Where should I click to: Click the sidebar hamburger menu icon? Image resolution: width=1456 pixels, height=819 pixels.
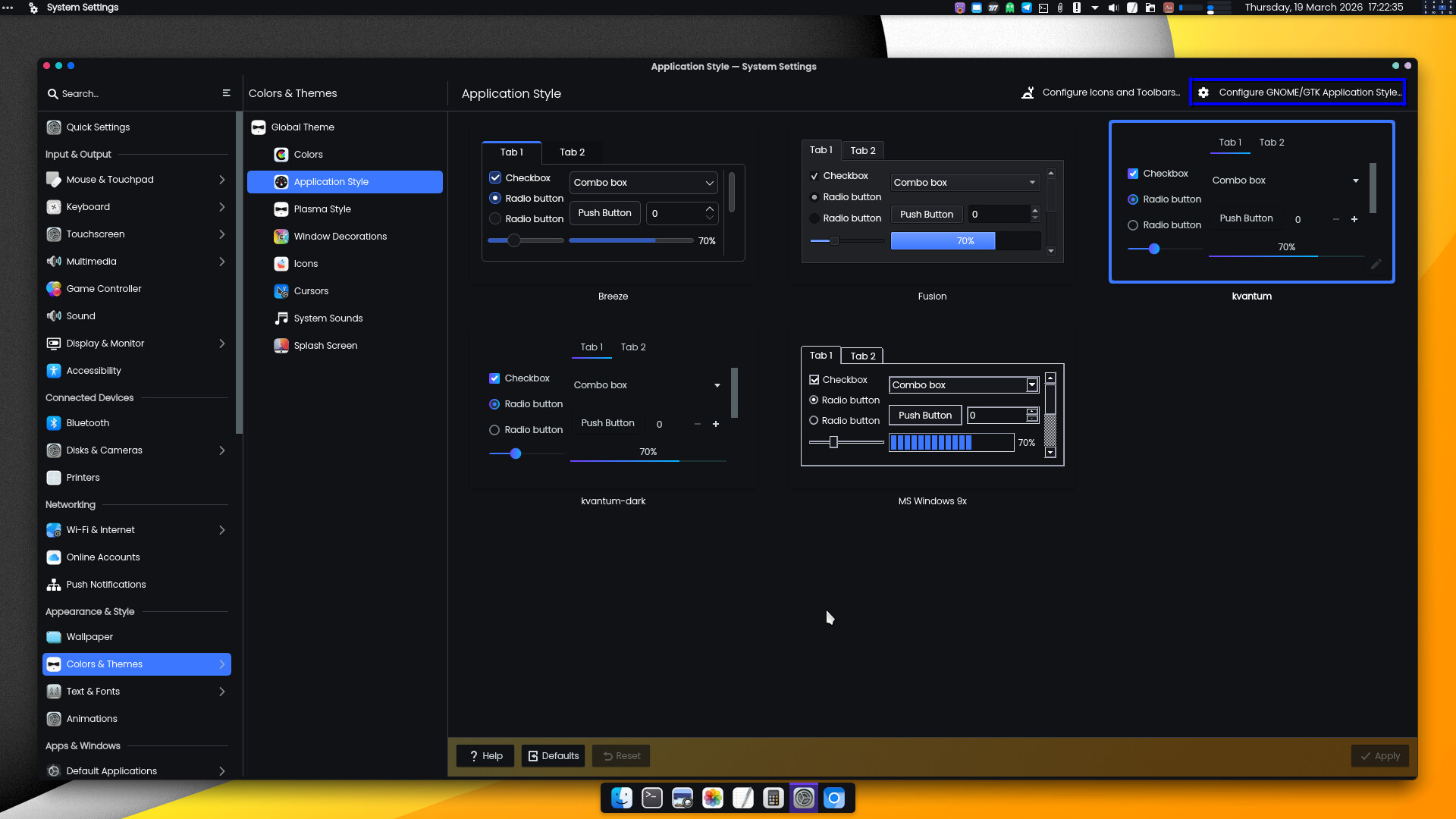[x=226, y=93]
